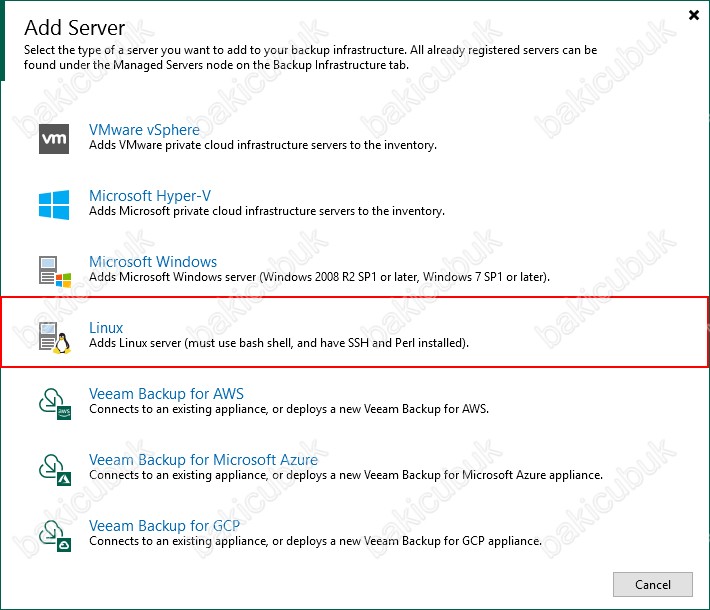Choose the Microsoft Hyper-V option
The width and height of the screenshot is (710, 610).
point(150,196)
